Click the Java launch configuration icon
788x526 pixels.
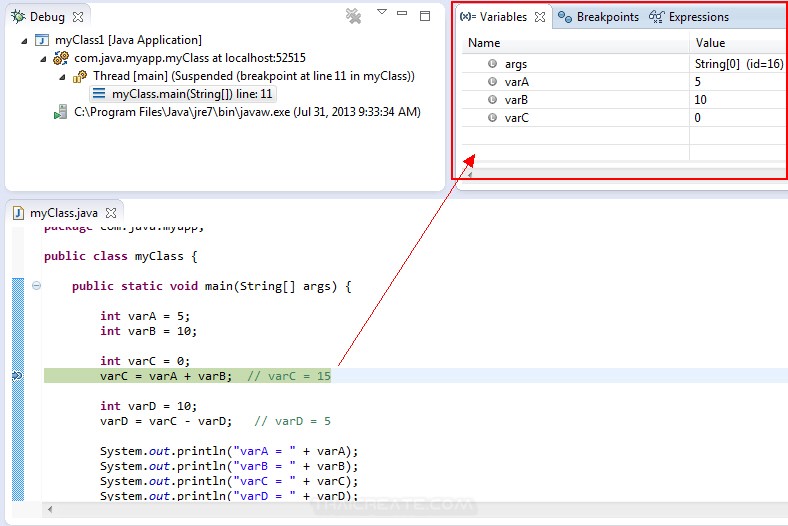tap(42, 40)
